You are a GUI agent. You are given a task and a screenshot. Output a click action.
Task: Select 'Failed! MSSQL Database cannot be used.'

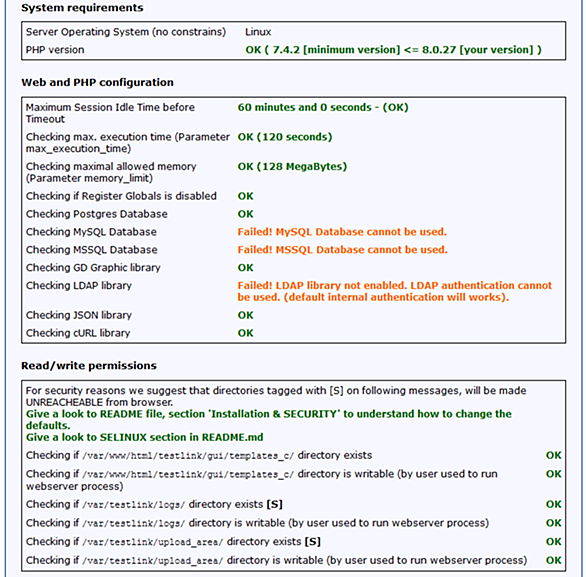[342, 250]
